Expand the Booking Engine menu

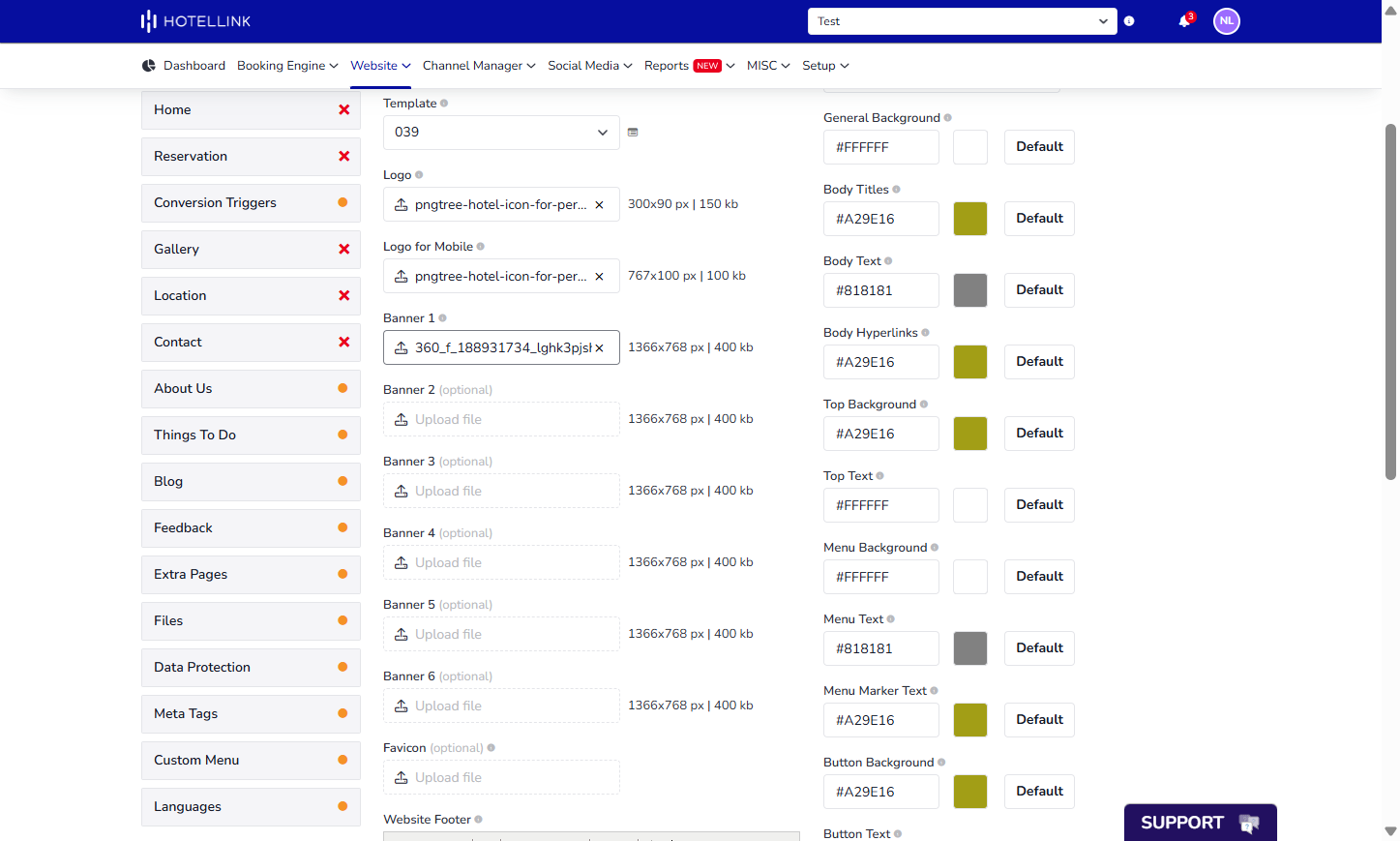click(x=287, y=66)
